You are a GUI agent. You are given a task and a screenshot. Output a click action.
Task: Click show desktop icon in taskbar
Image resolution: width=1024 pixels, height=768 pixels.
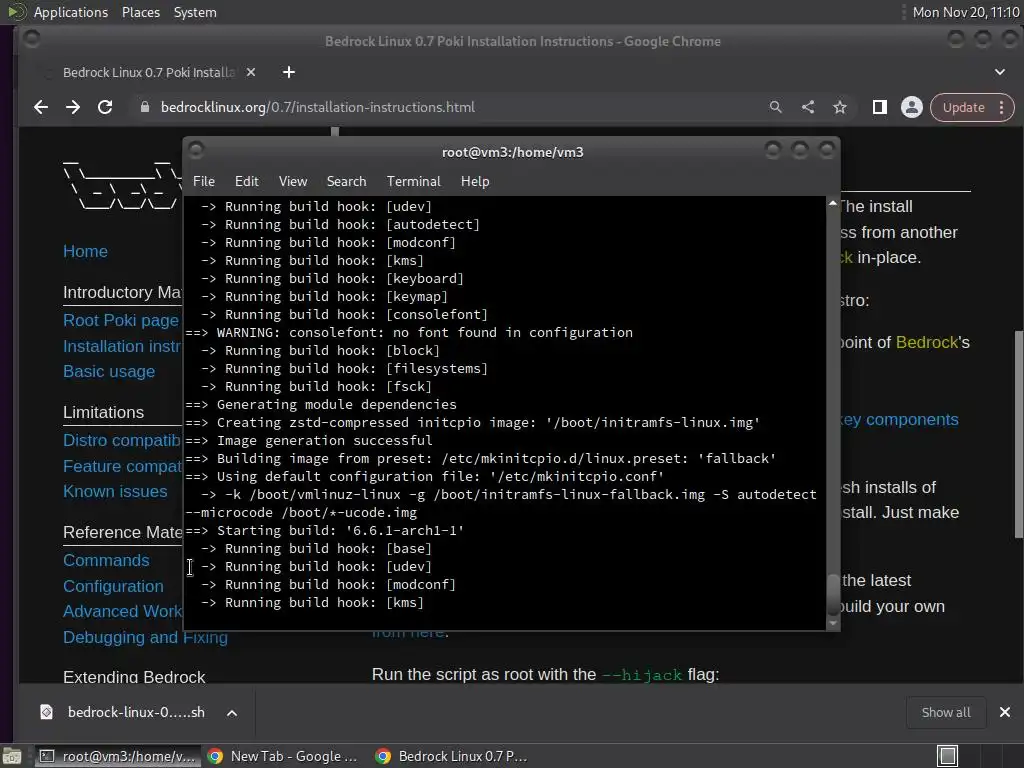tap(12, 756)
